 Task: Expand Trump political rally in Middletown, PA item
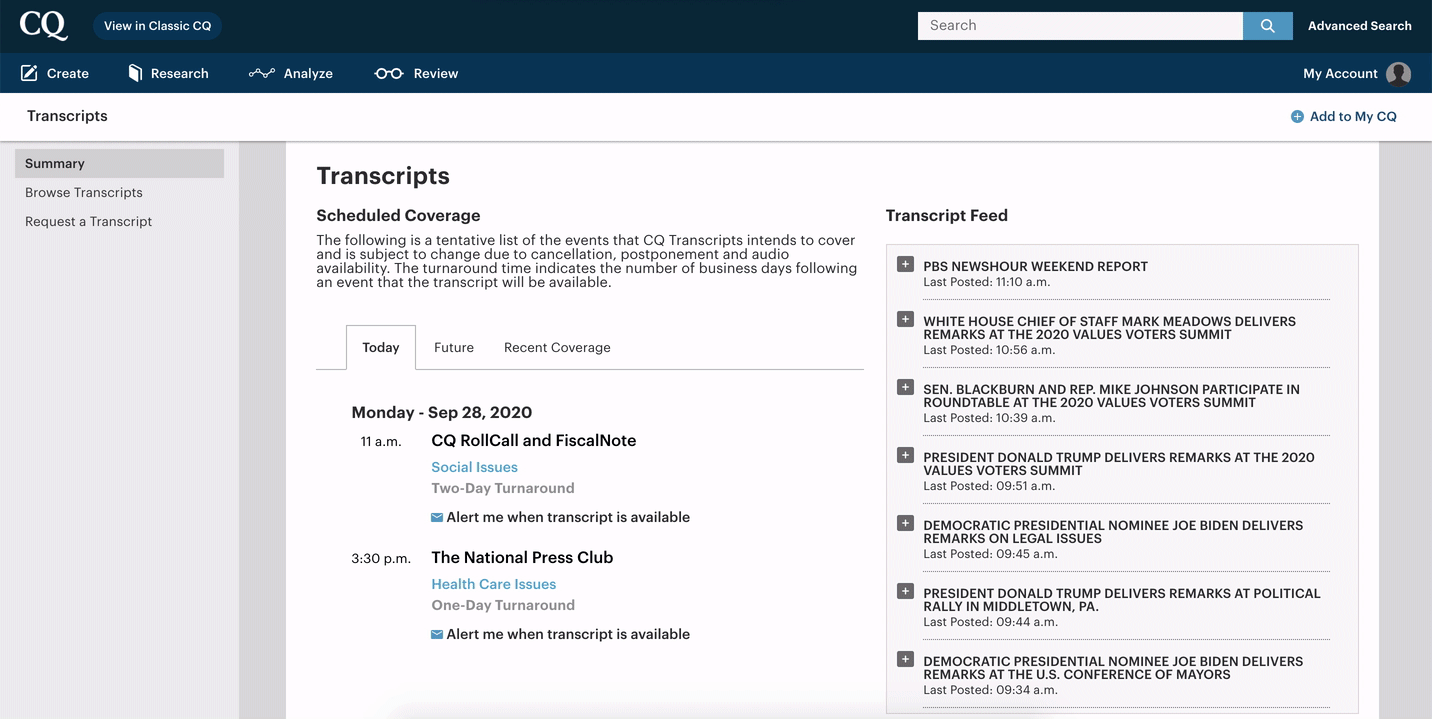point(905,591)
